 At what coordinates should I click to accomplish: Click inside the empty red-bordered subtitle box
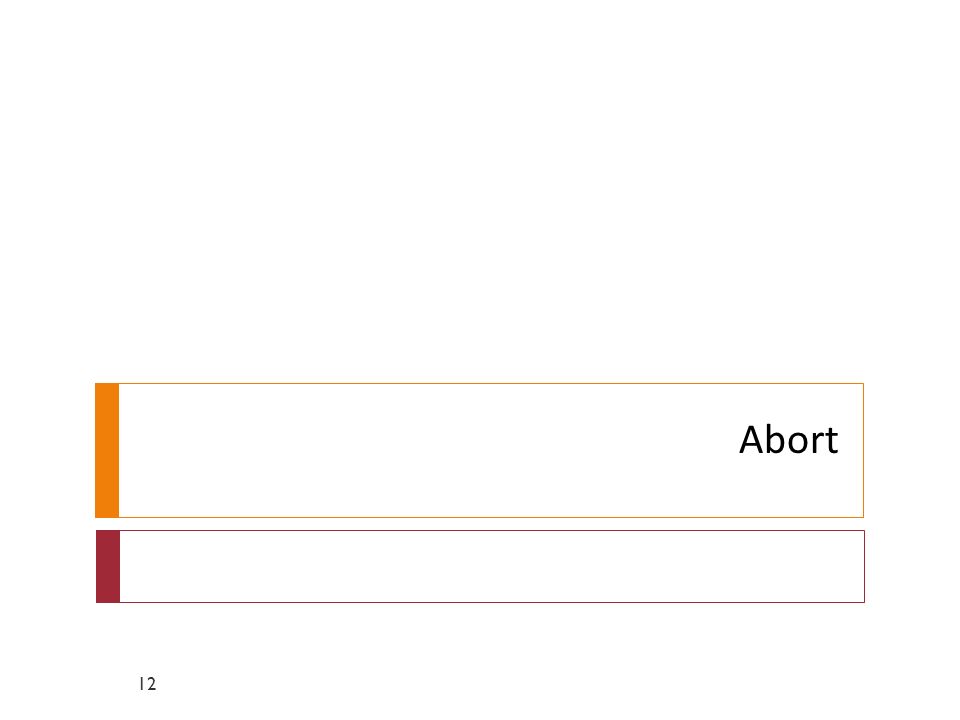click(x=492, y=566)
